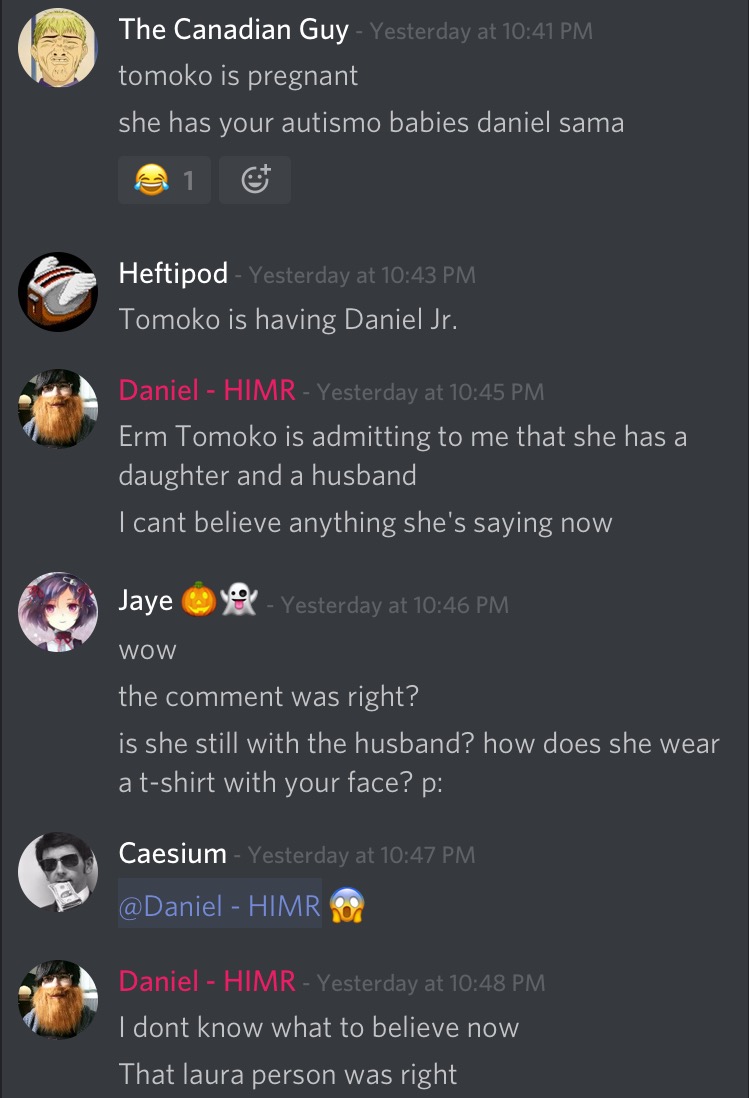Click the @Daniel - HIMR mention
The height and width of the screenshot is (1098, 749).
(x=220, y=905)
